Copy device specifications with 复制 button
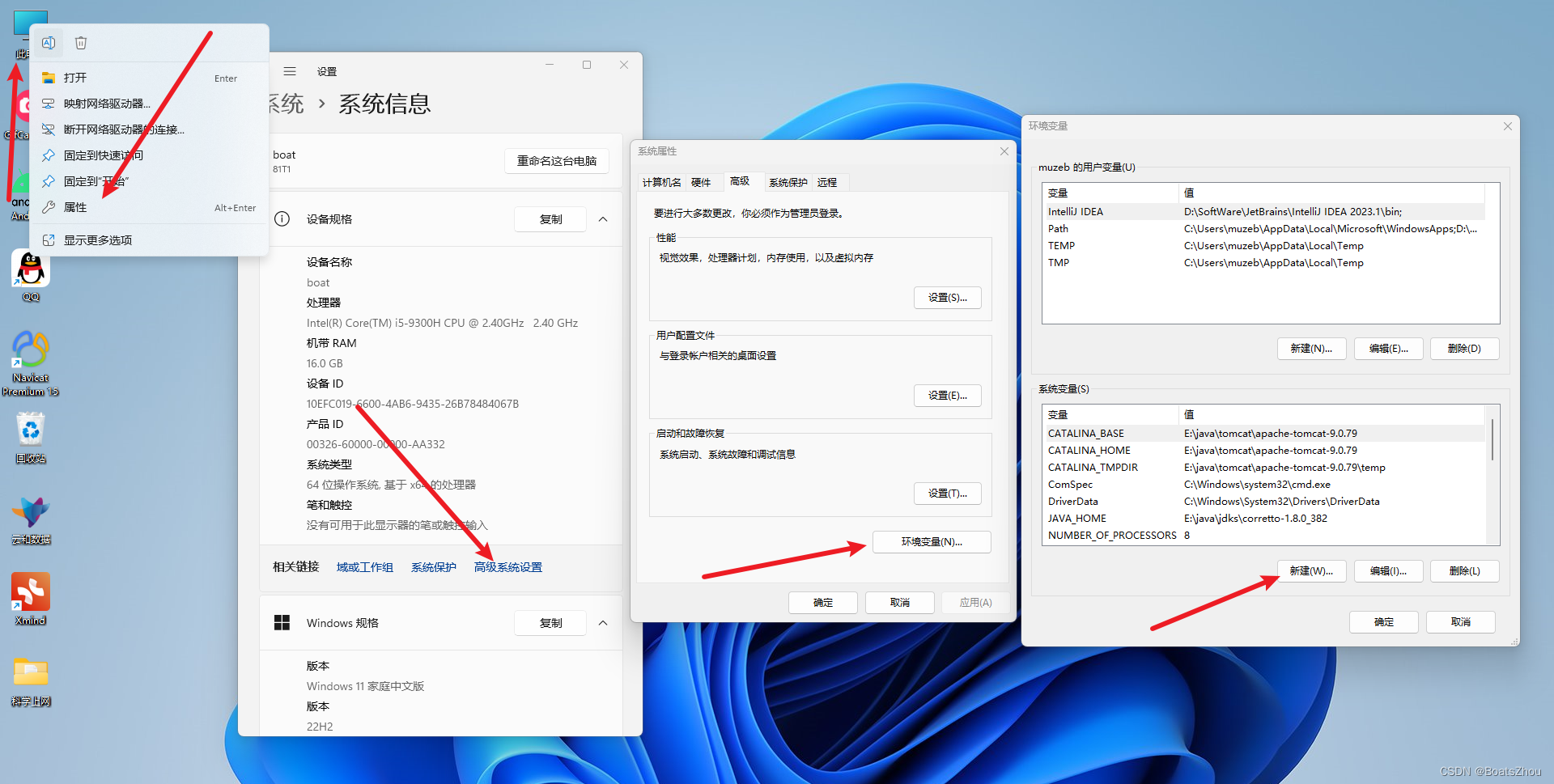This screenshot has height=784, width=1554. click(550, 219)
